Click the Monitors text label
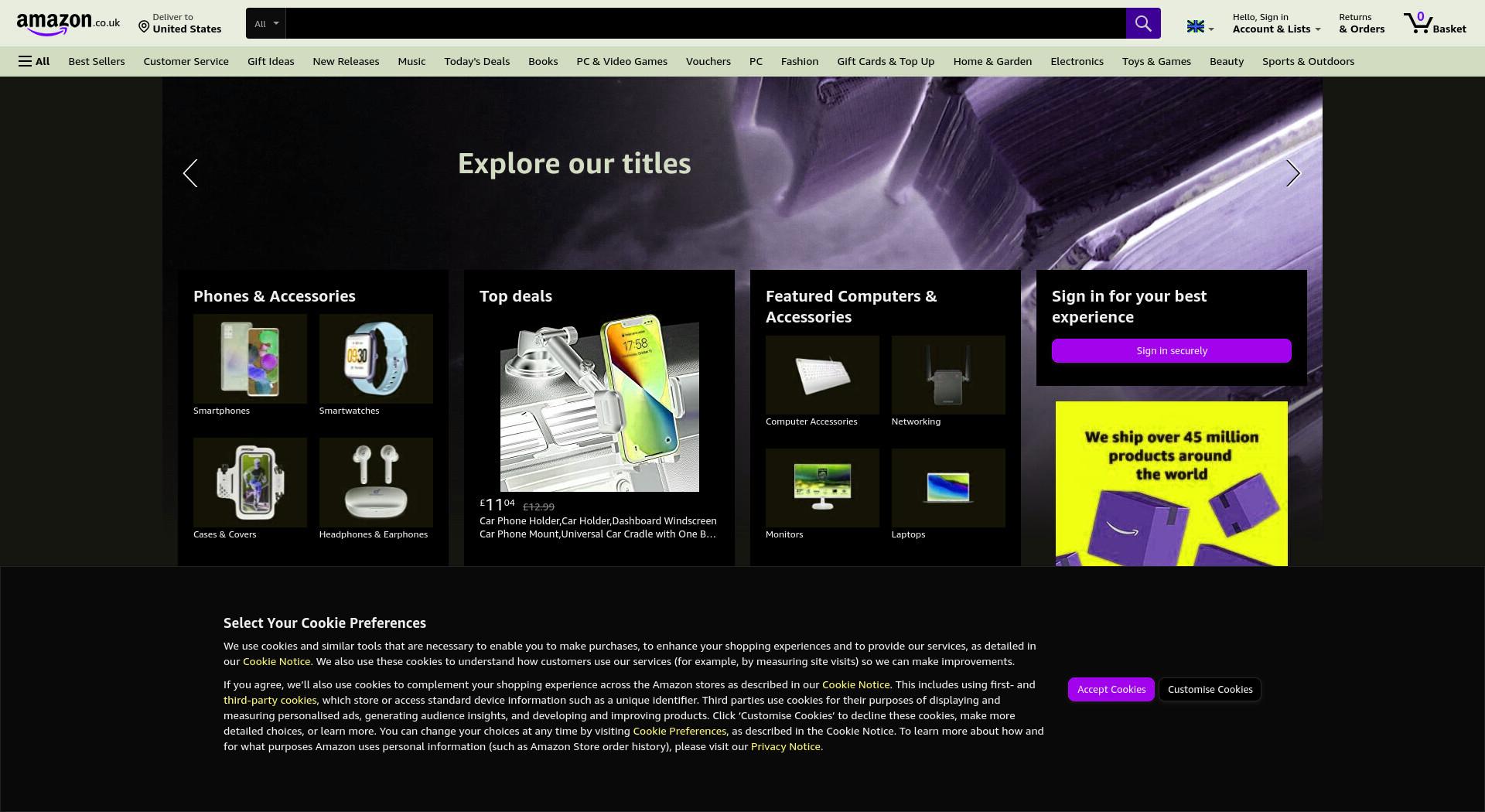 coord(784,534)
